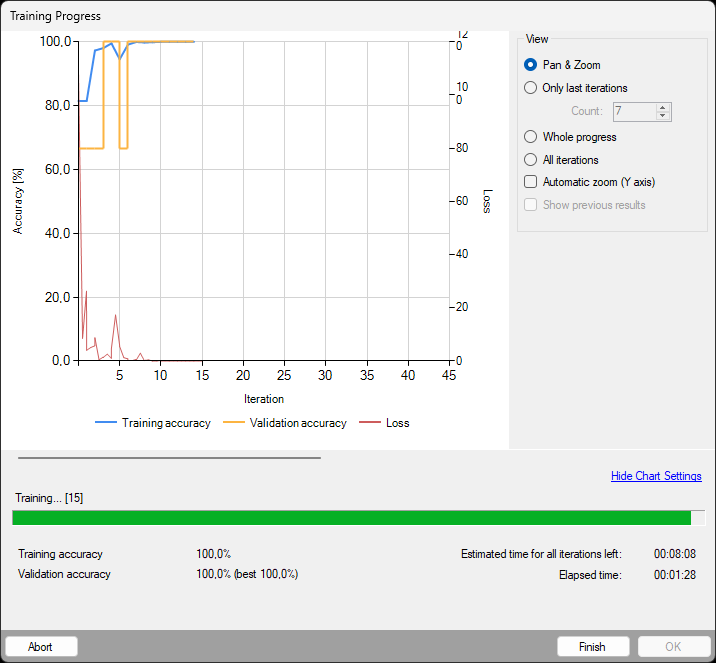Click inside the Count number field
Image resolution: width=716 pixels, height=663 pixels.
click(x=632, y=112)
